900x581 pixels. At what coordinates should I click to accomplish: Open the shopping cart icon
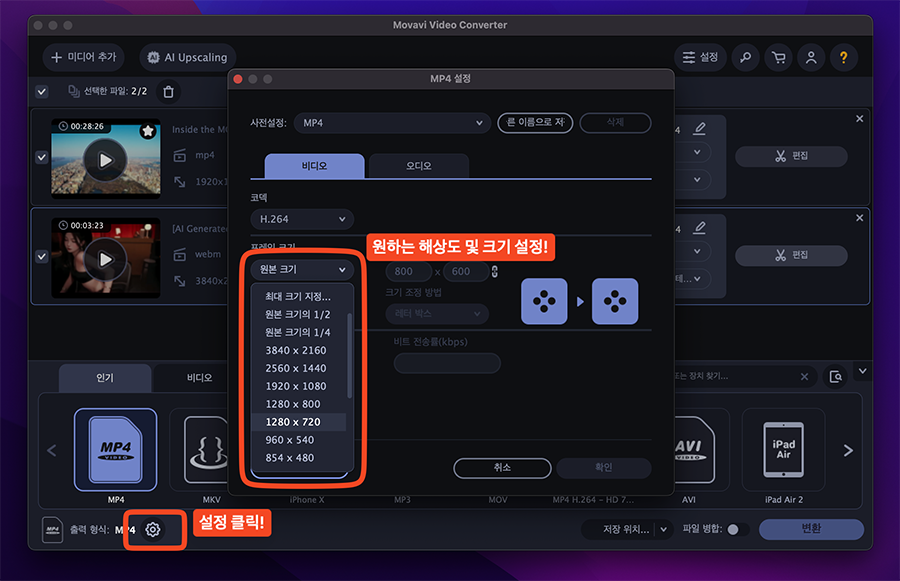coord(778,57)
